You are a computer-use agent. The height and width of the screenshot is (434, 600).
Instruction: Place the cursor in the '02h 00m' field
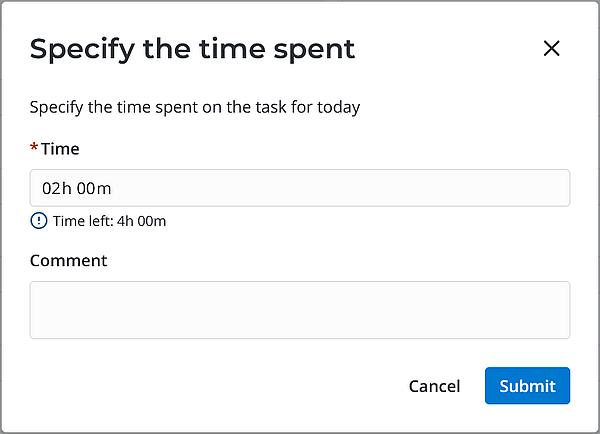pyautogui.click(x=300, y=188)
